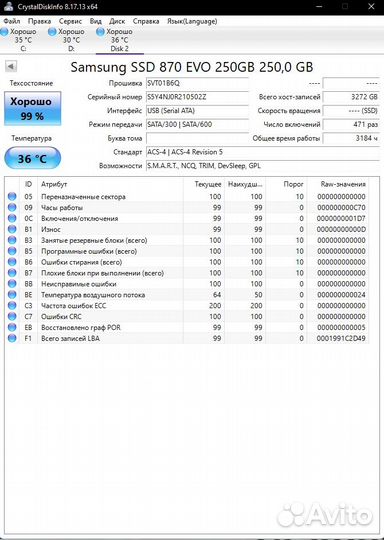Click the Возможности features field
Image resolution: width=384 pixels, height=540 pixels.
tap(262, 166)
